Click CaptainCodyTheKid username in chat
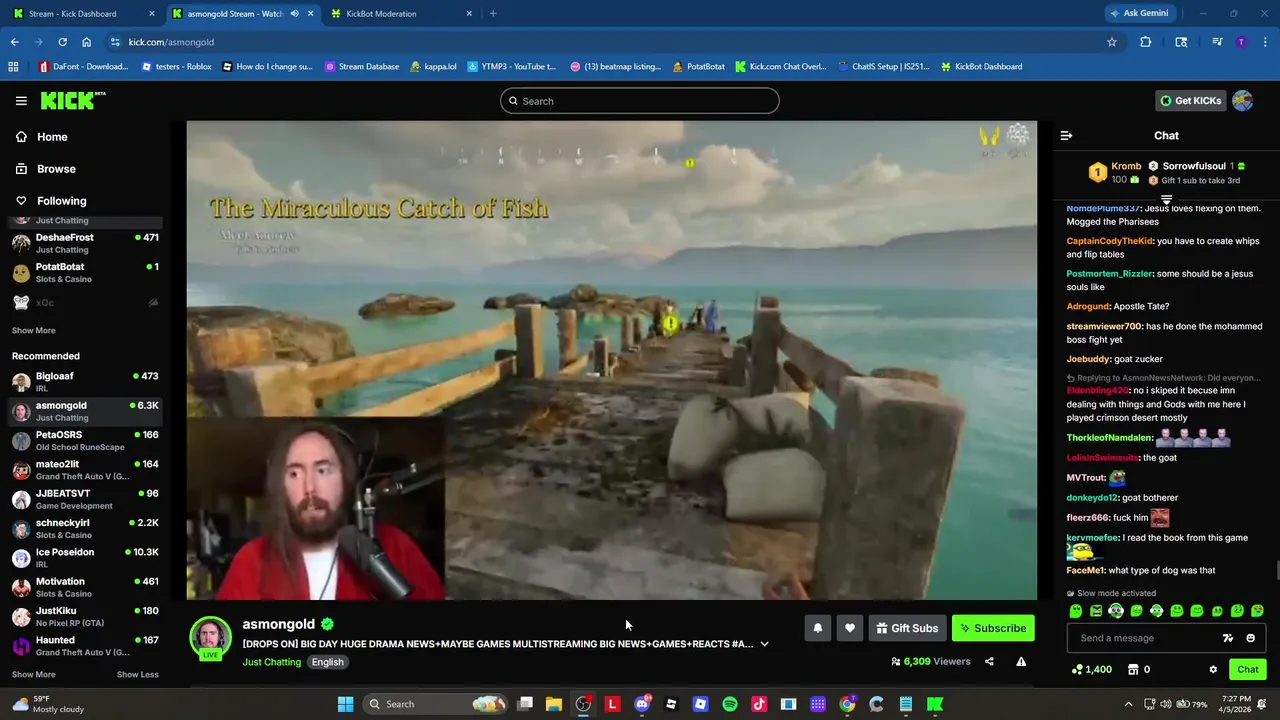The image size is (1280, 720). click(1109, 241)
